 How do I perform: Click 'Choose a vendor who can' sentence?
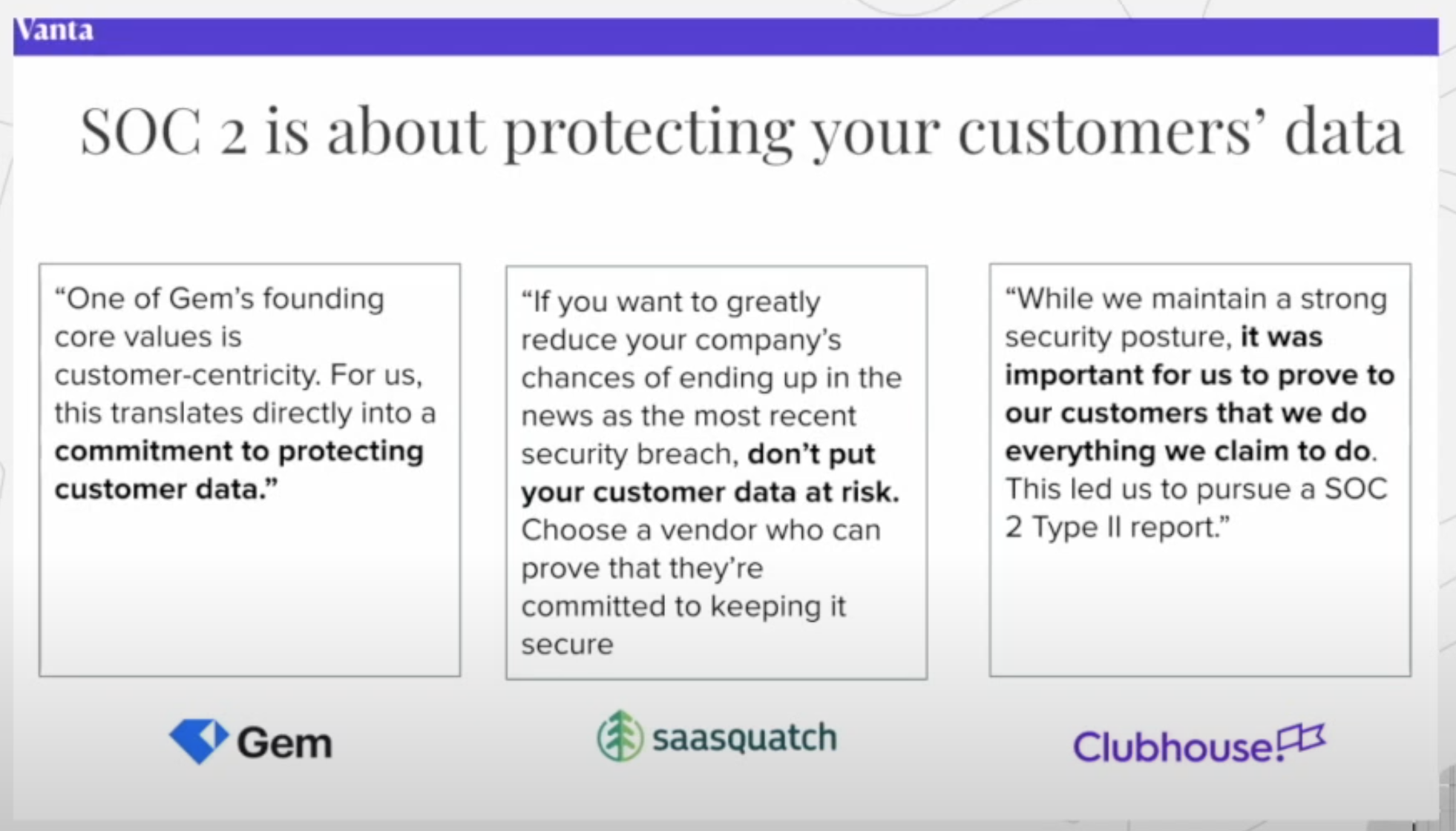pos(701,530)
